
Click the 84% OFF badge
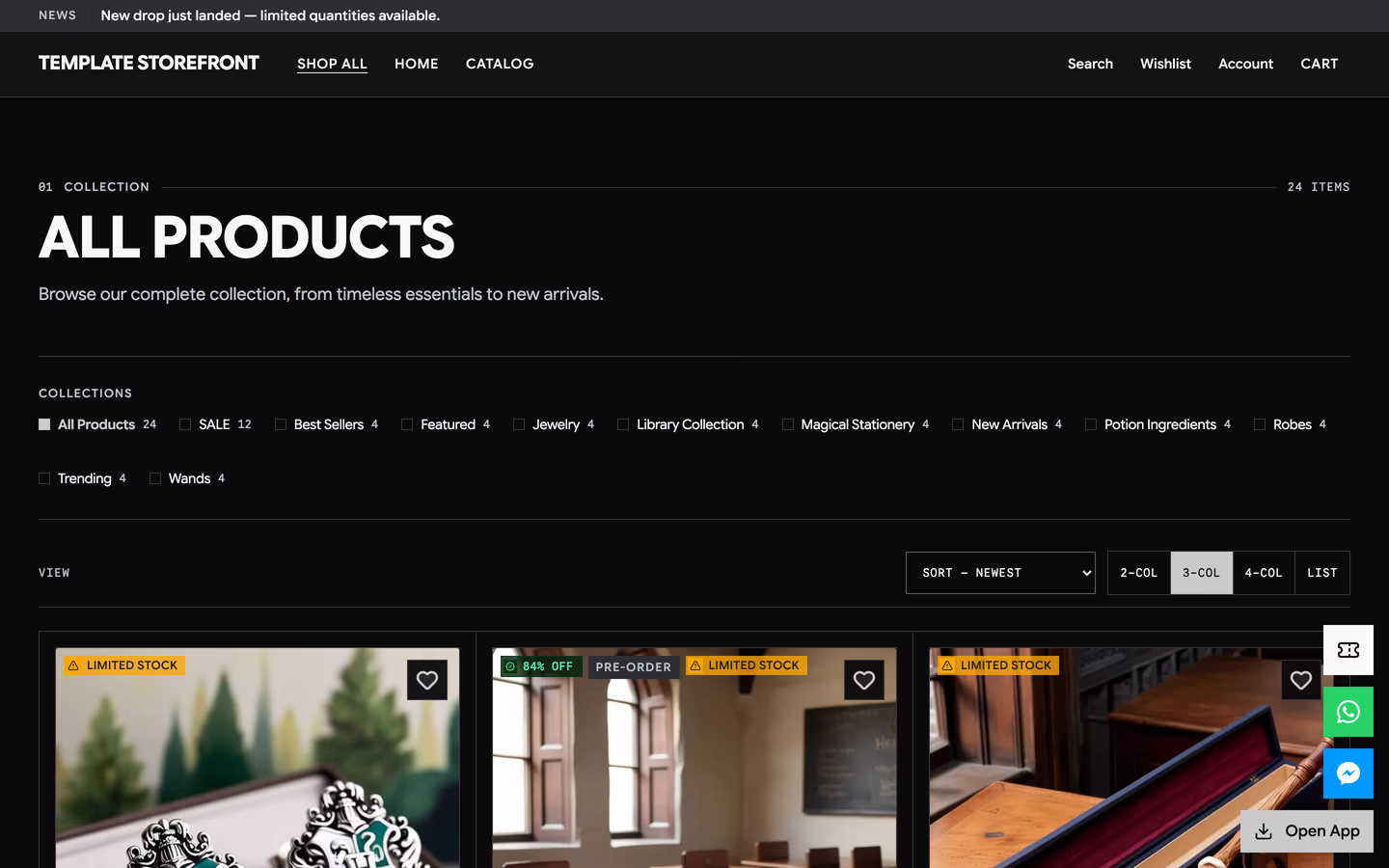(541, 666)
